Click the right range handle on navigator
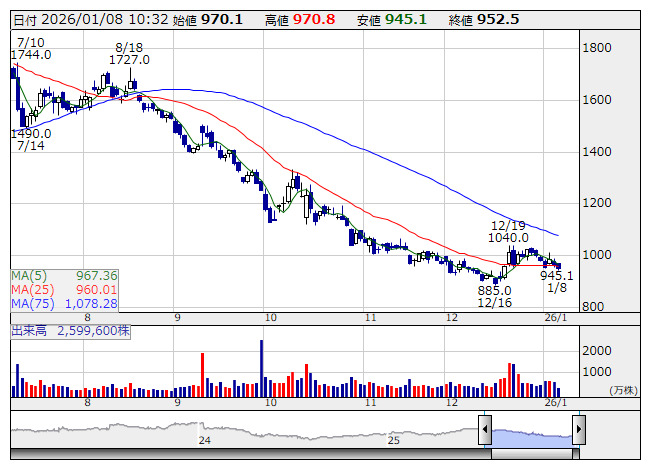Screen dimensions: 653x470 click(x=579, y=431)
